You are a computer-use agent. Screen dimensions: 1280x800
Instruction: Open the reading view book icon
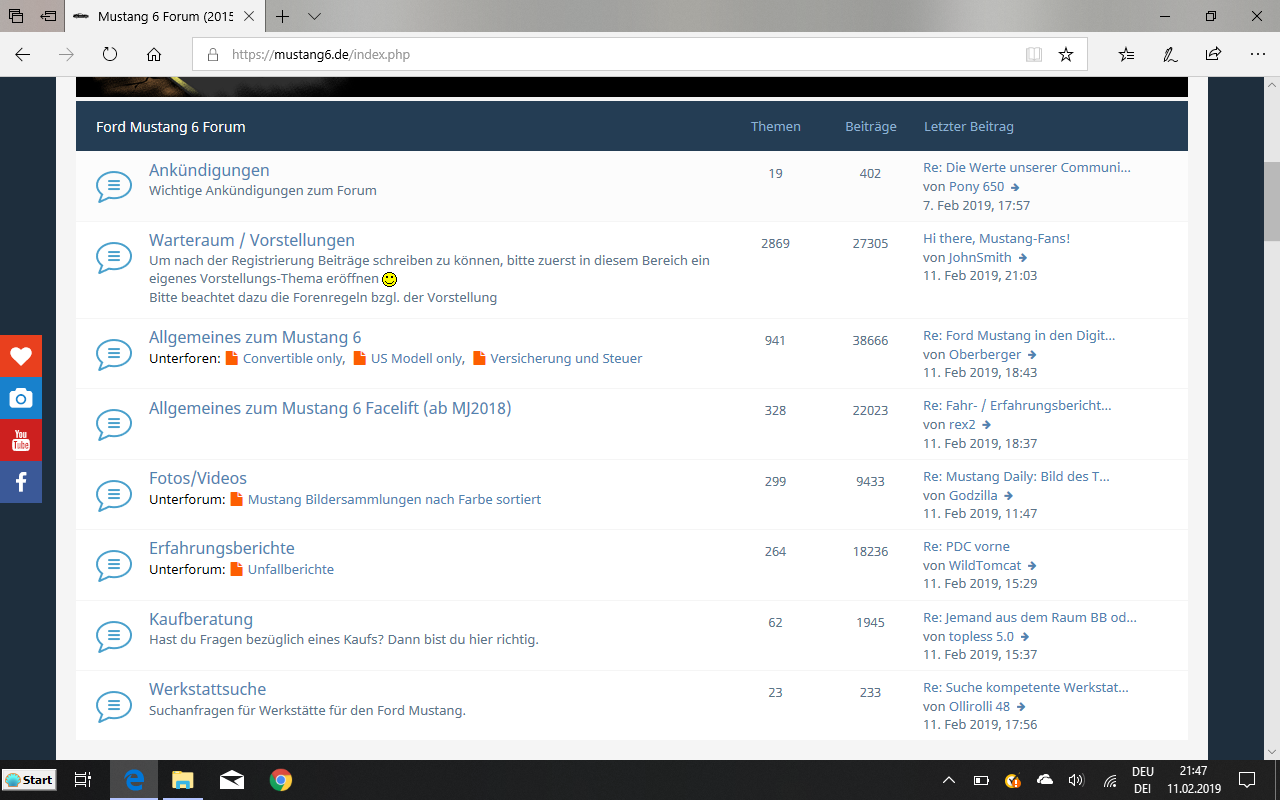pos(1034,55)
